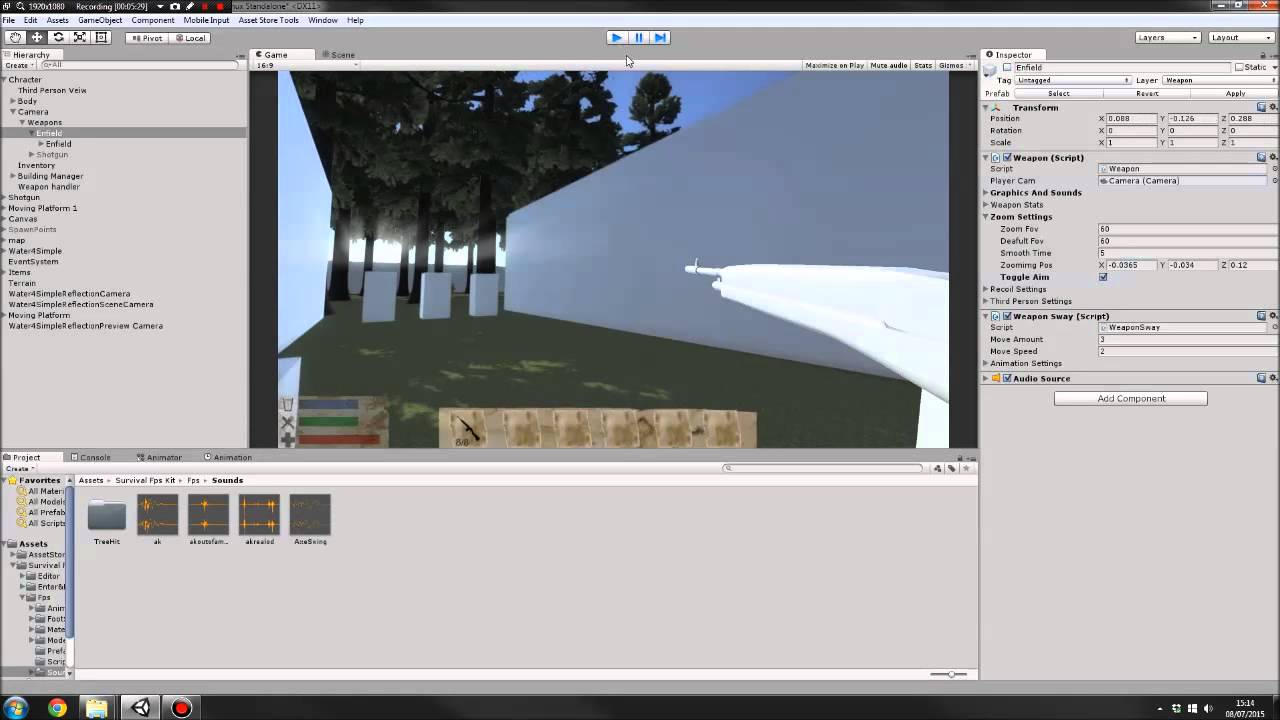The image size is (1280, 720).
Task: Disable the Weapon (Script) component checkbox
Action: tap(1007, 158)
